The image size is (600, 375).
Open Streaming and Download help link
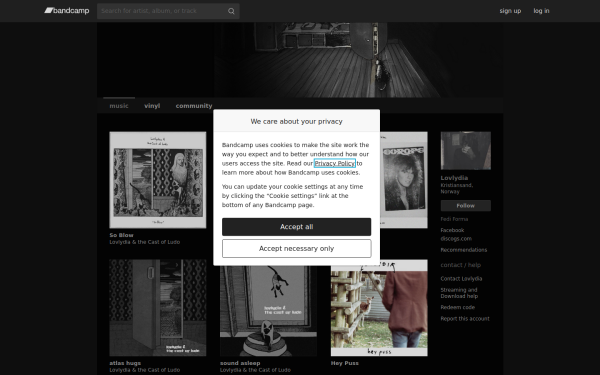(x=459, y=293)
